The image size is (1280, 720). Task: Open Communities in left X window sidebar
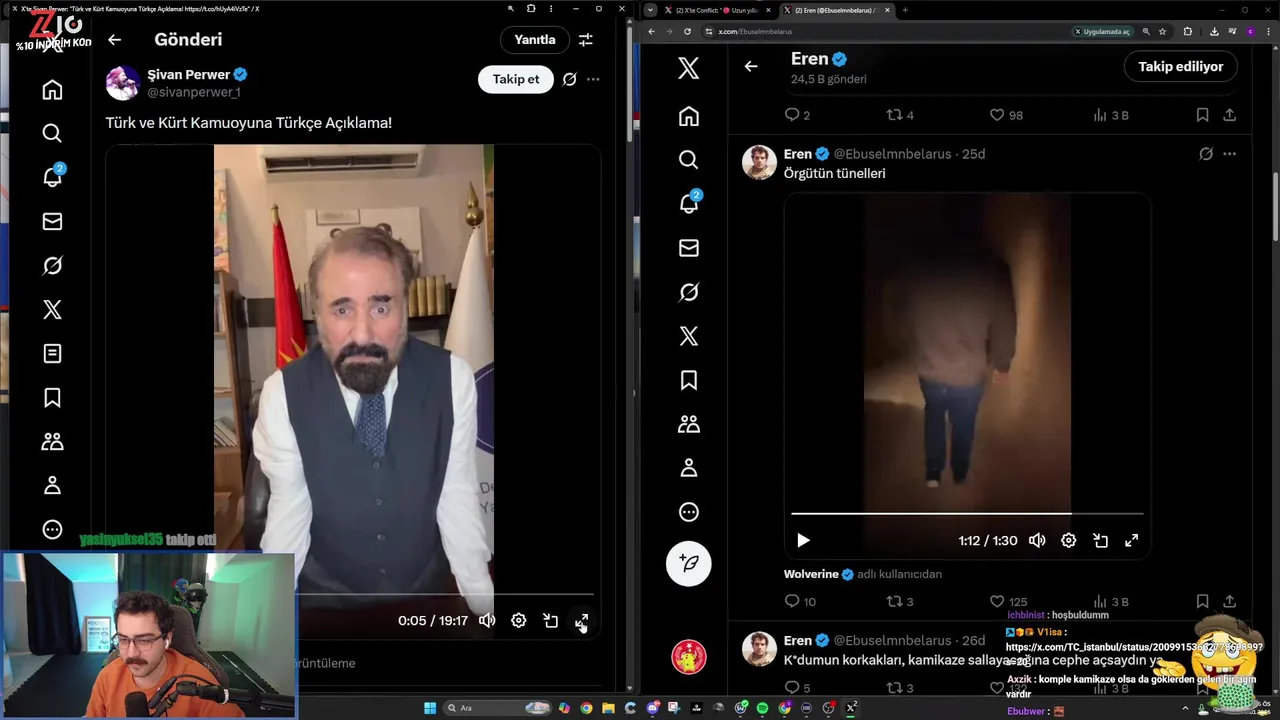click(52, 442)
